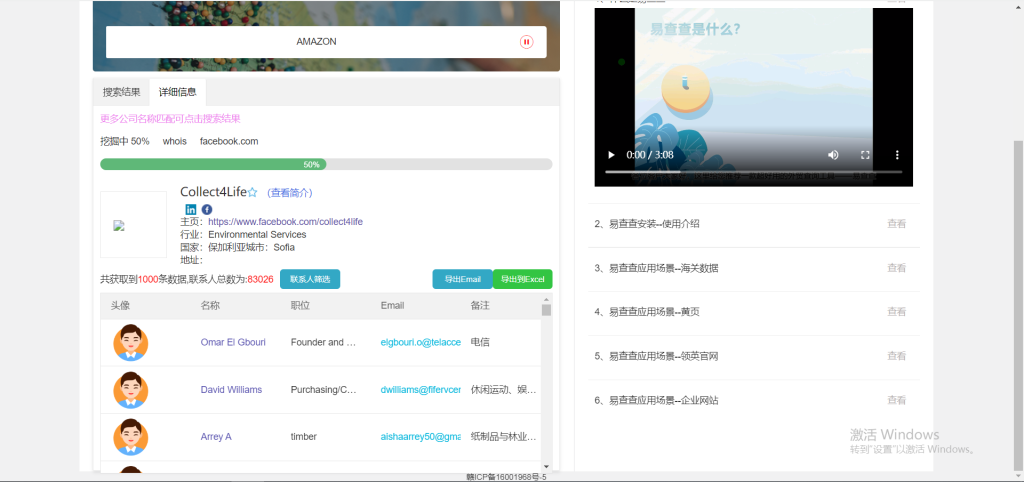Viewport: 1024px width, 482px height.
Task: Enter fullscreen mode on the video
Action: tap(865, 155)
